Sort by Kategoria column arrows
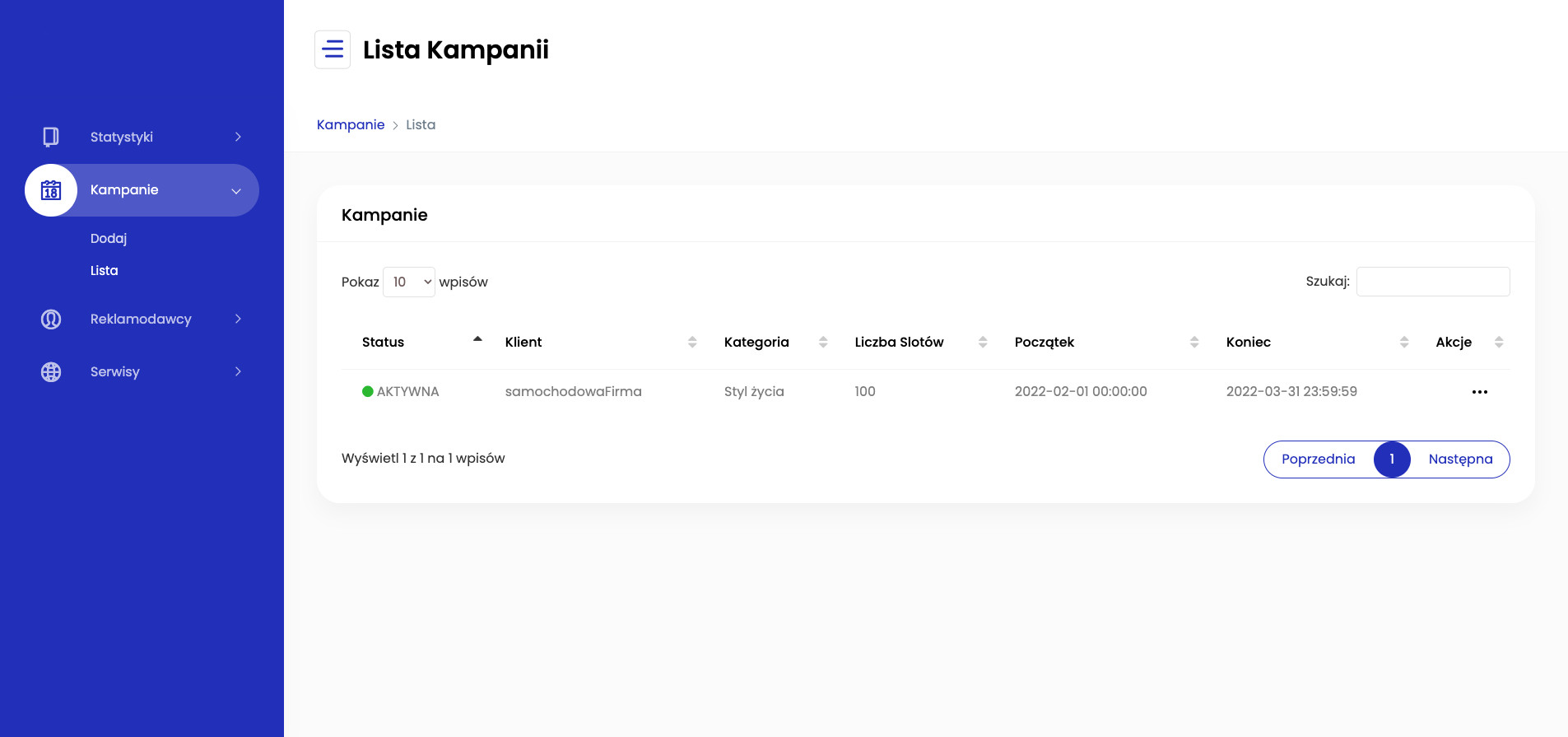1568x737 pixels. (822, 342)
